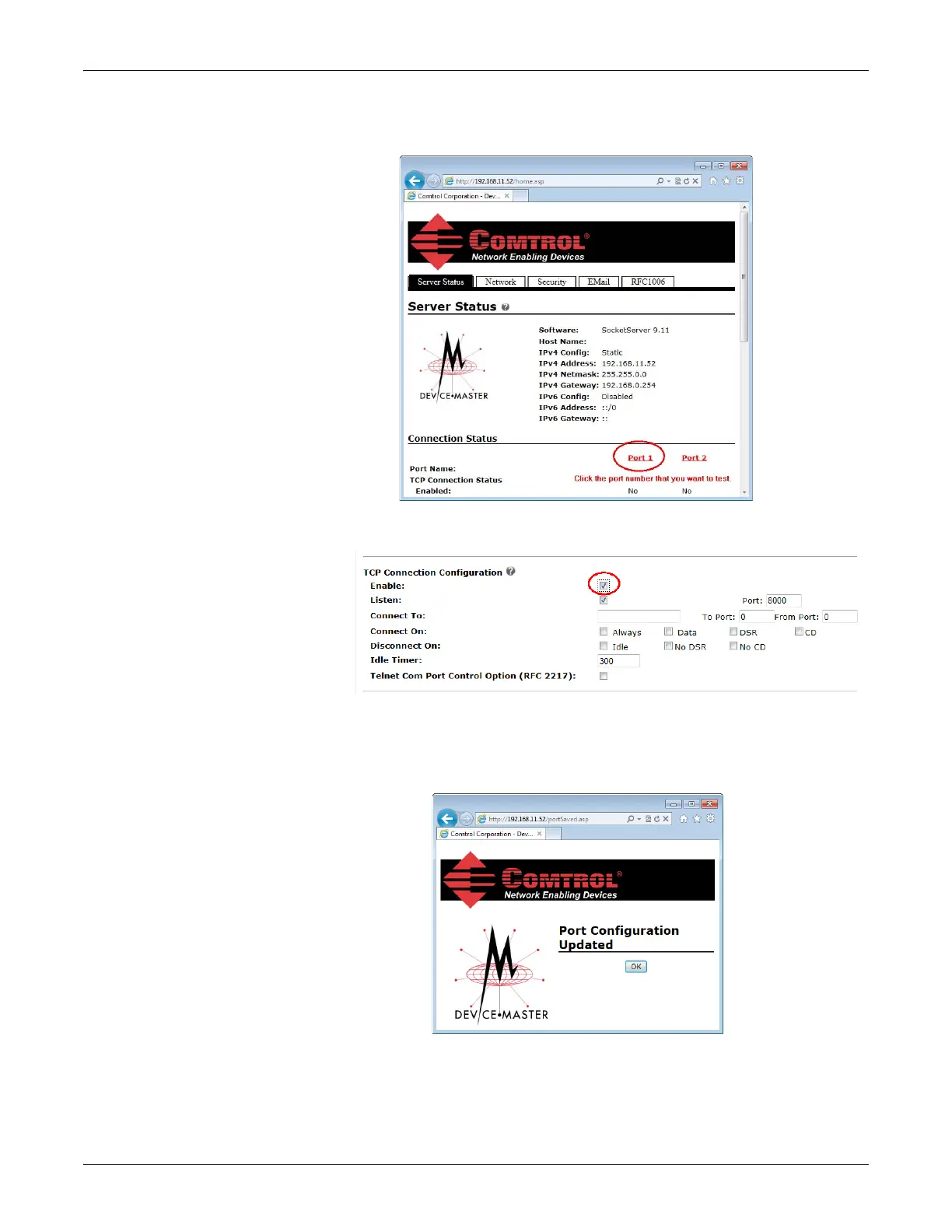
Task: Stop loading the portSaved.asp page
Action: point(666,819)
